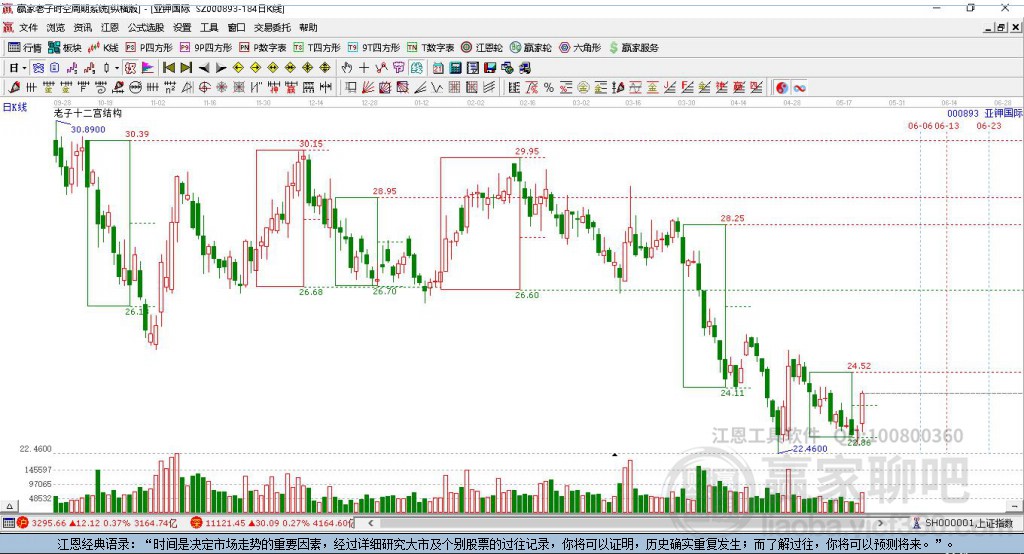Viewport: 1024px width, 554px height.
Task: Click the 行情 market quotes button
Action: pyautogui.click(x=25, y=48)
